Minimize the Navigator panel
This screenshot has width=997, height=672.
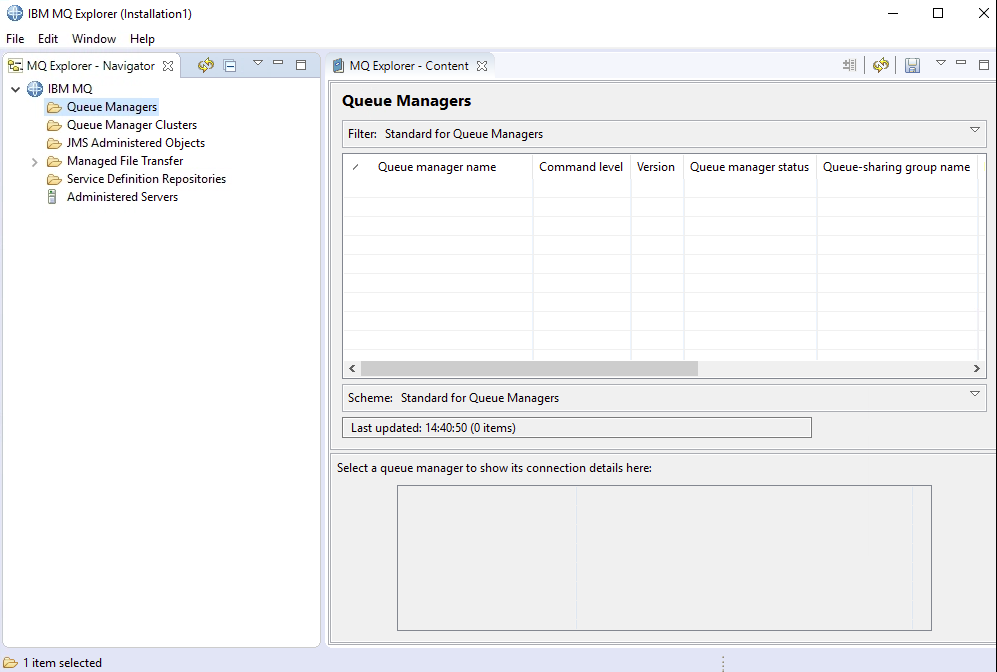[278, 62]
